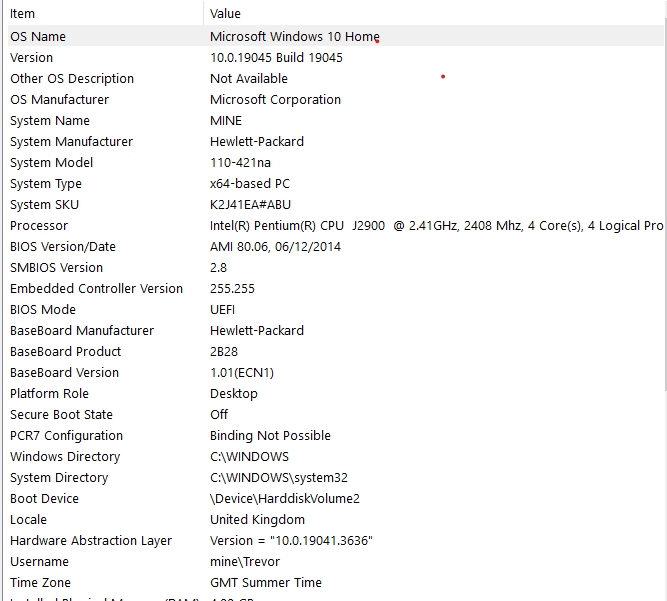Viewport: 667px width, 601px height.
Task: Select the OS Name row label
Action: (x=38, y=37)
